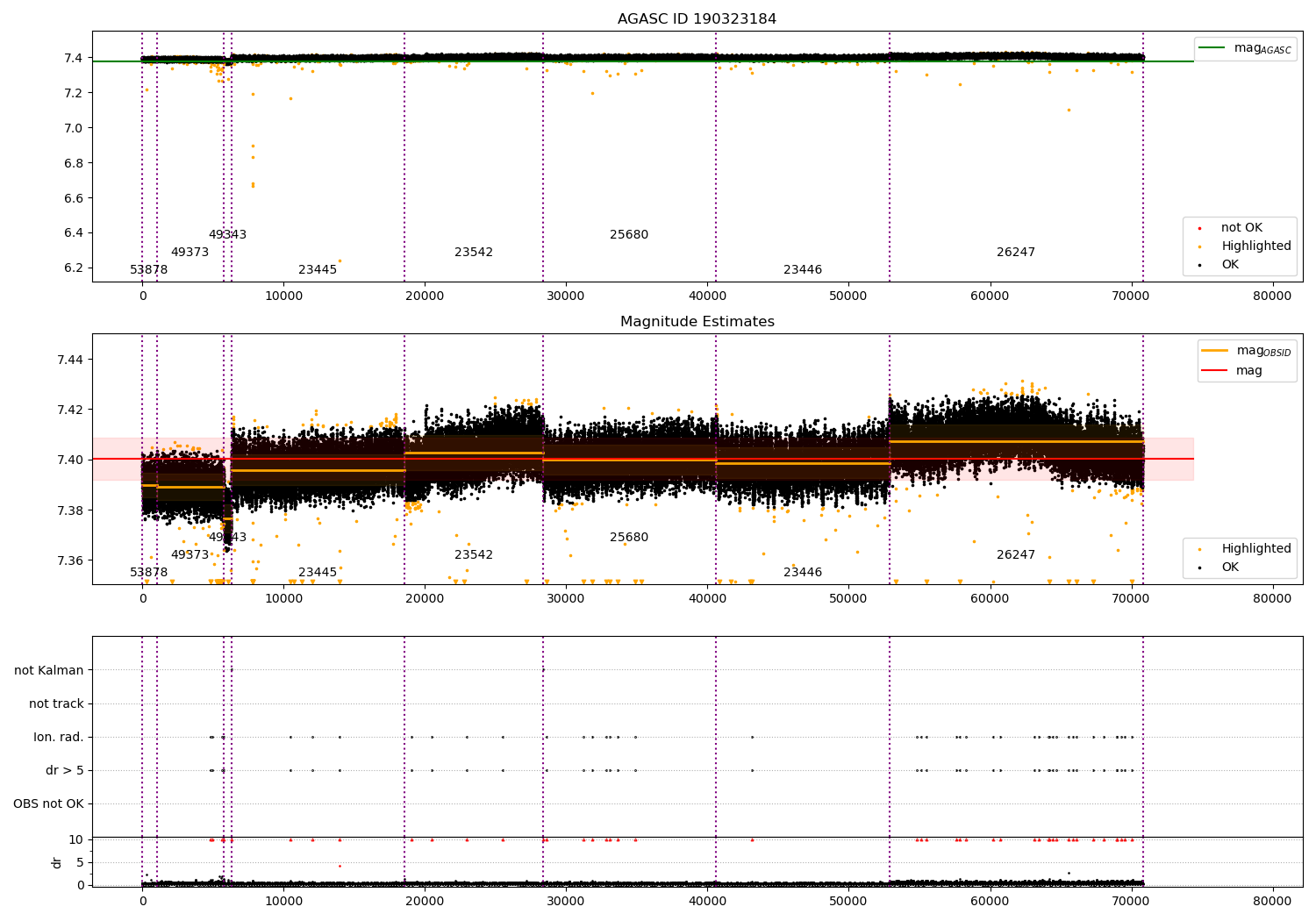
Task: Click the title 'AGASC ID 190323184'
Action: (697, 19)
